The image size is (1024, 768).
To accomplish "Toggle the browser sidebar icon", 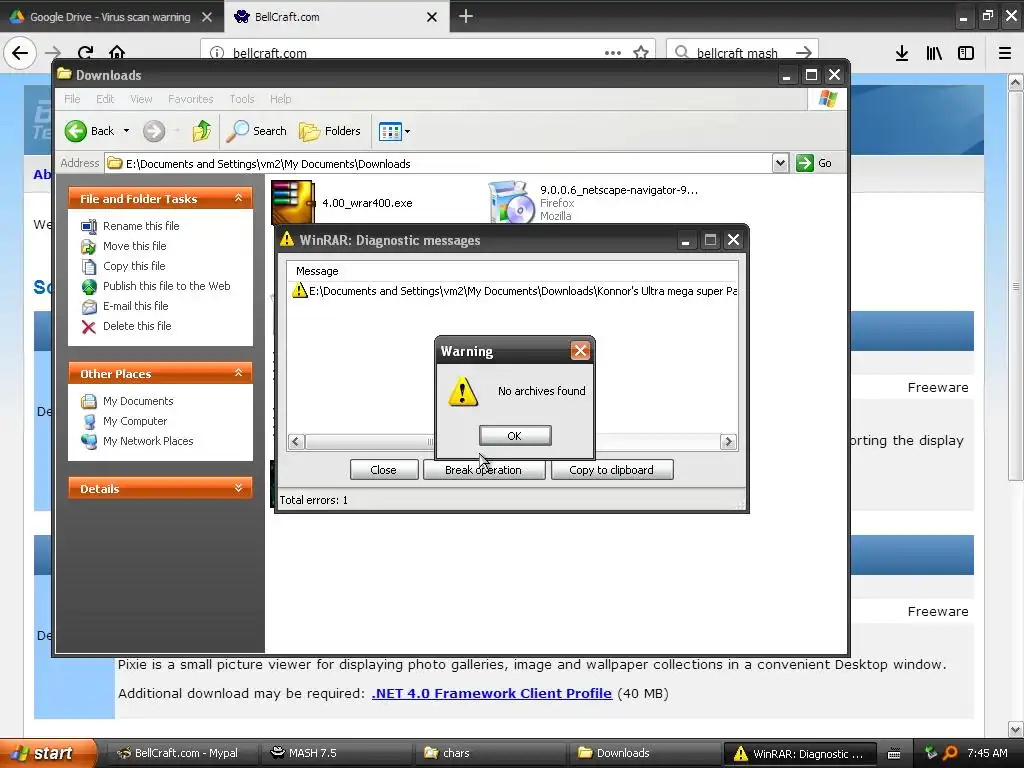I will (966, 53).
